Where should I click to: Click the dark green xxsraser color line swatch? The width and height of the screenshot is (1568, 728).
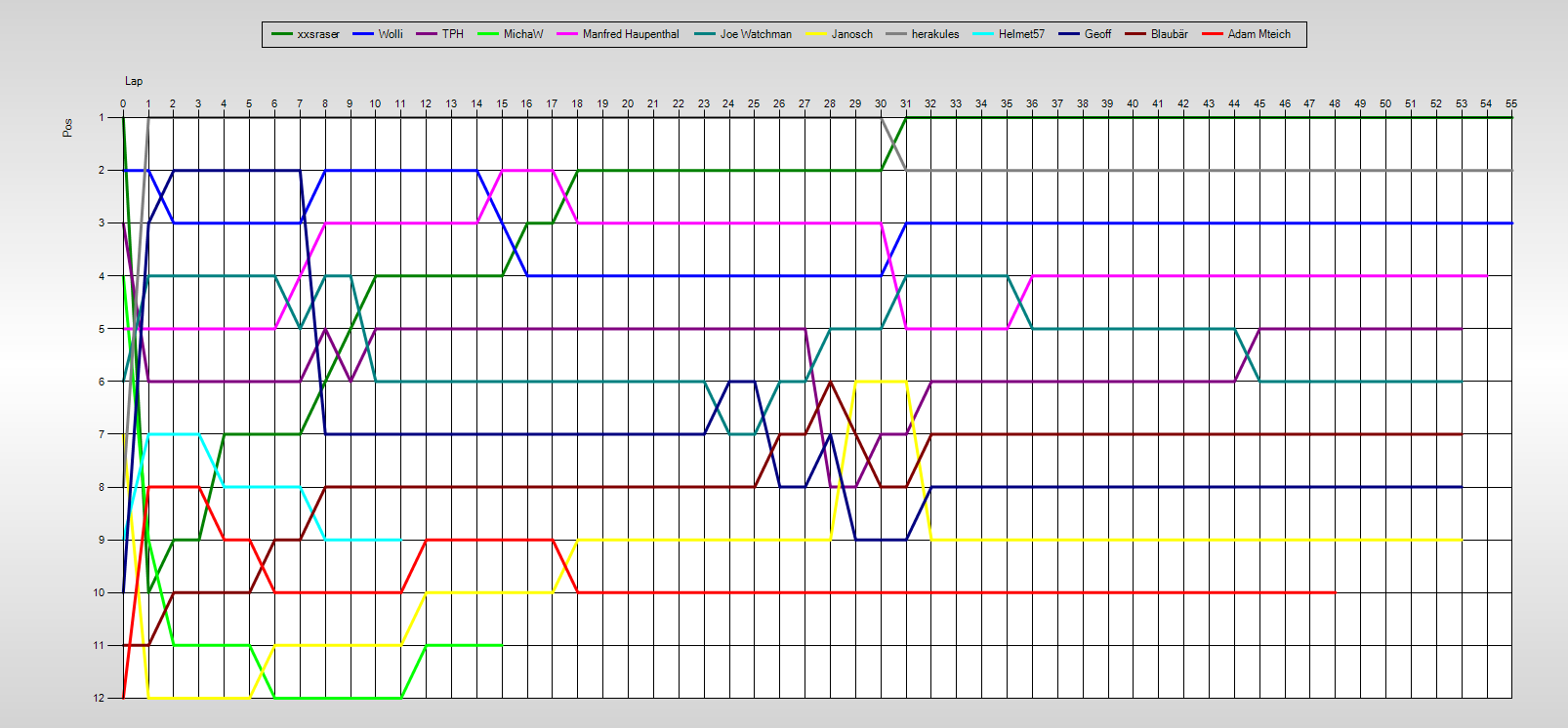[282, 34]
